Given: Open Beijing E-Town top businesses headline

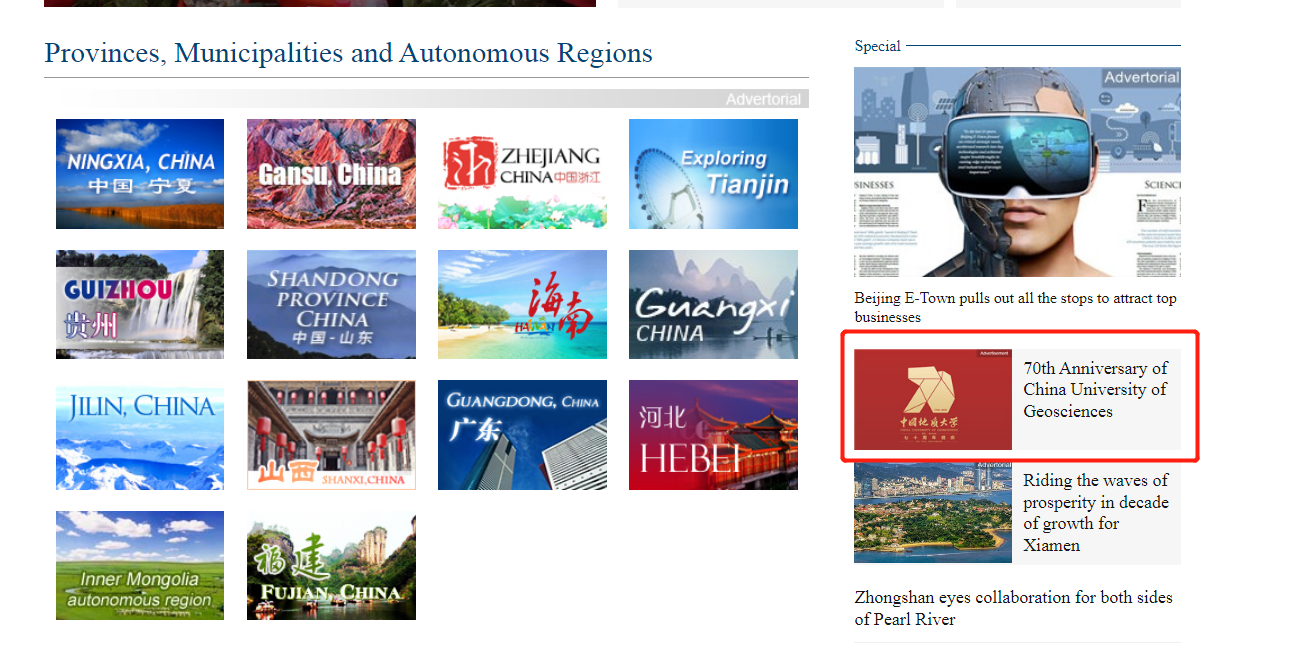Looking at the screenshot, I should click(1015, 308).
